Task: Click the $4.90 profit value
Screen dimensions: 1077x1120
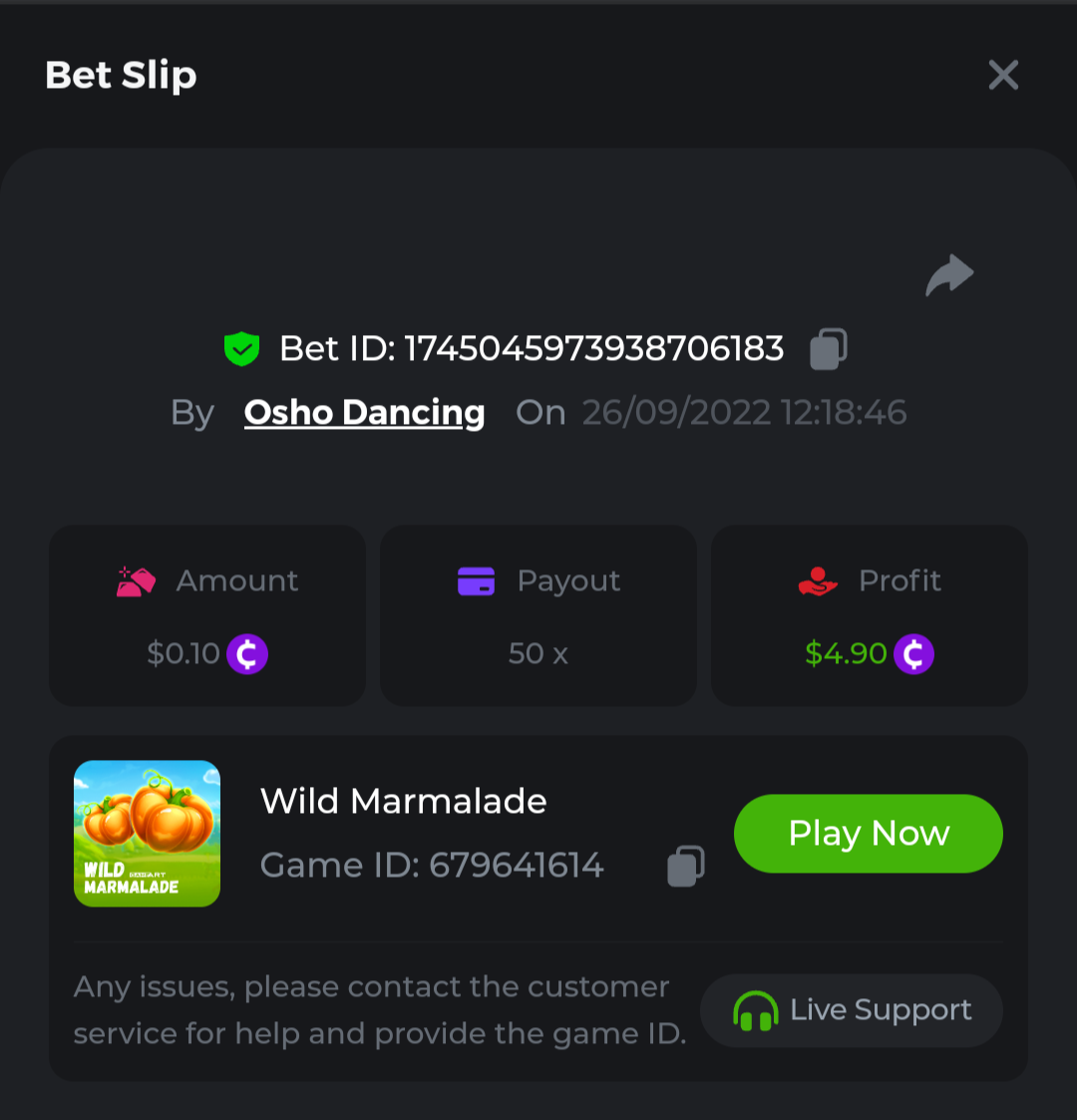Action: pyautogui.click(x=846, y=654)
